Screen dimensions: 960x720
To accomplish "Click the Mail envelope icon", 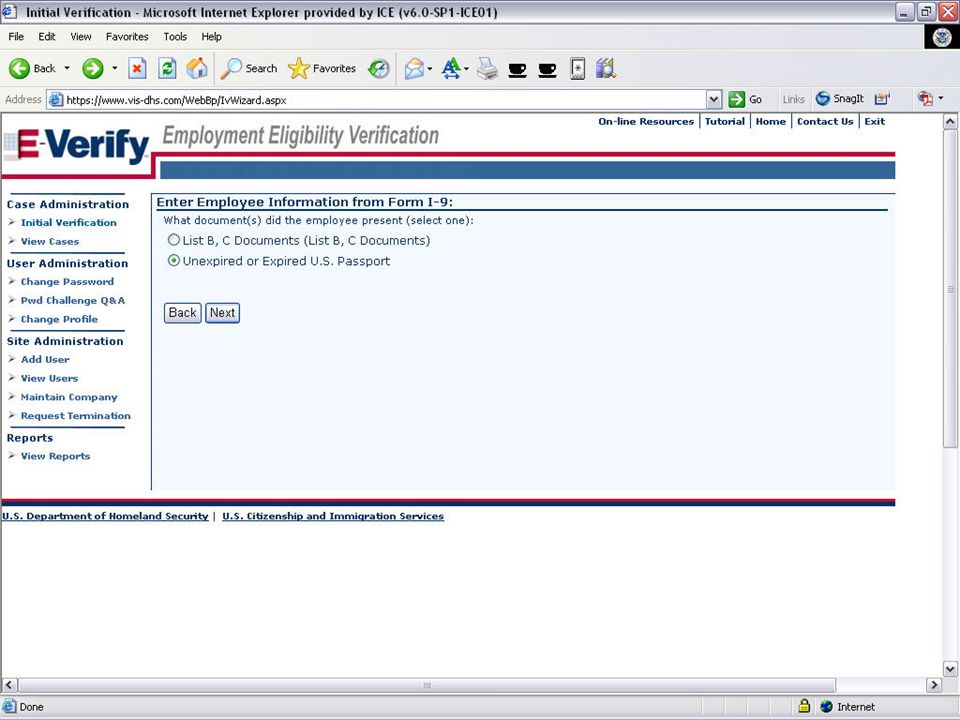I will click(x=414, y=69).
